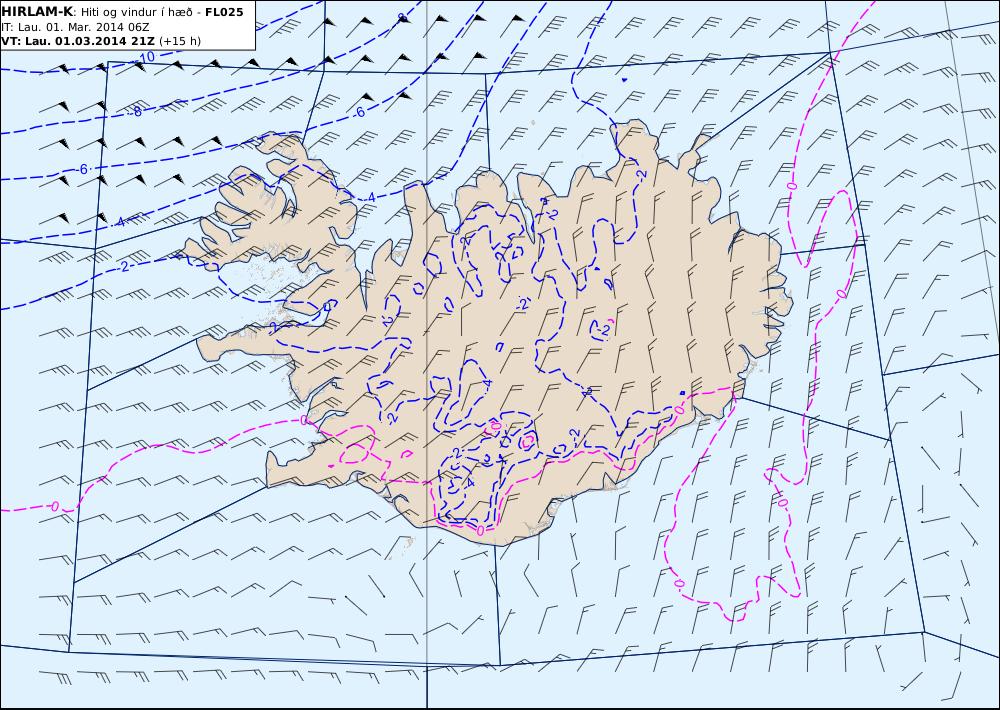
Task: Click the -10 isotherm contour label
Action: point(145,58)
